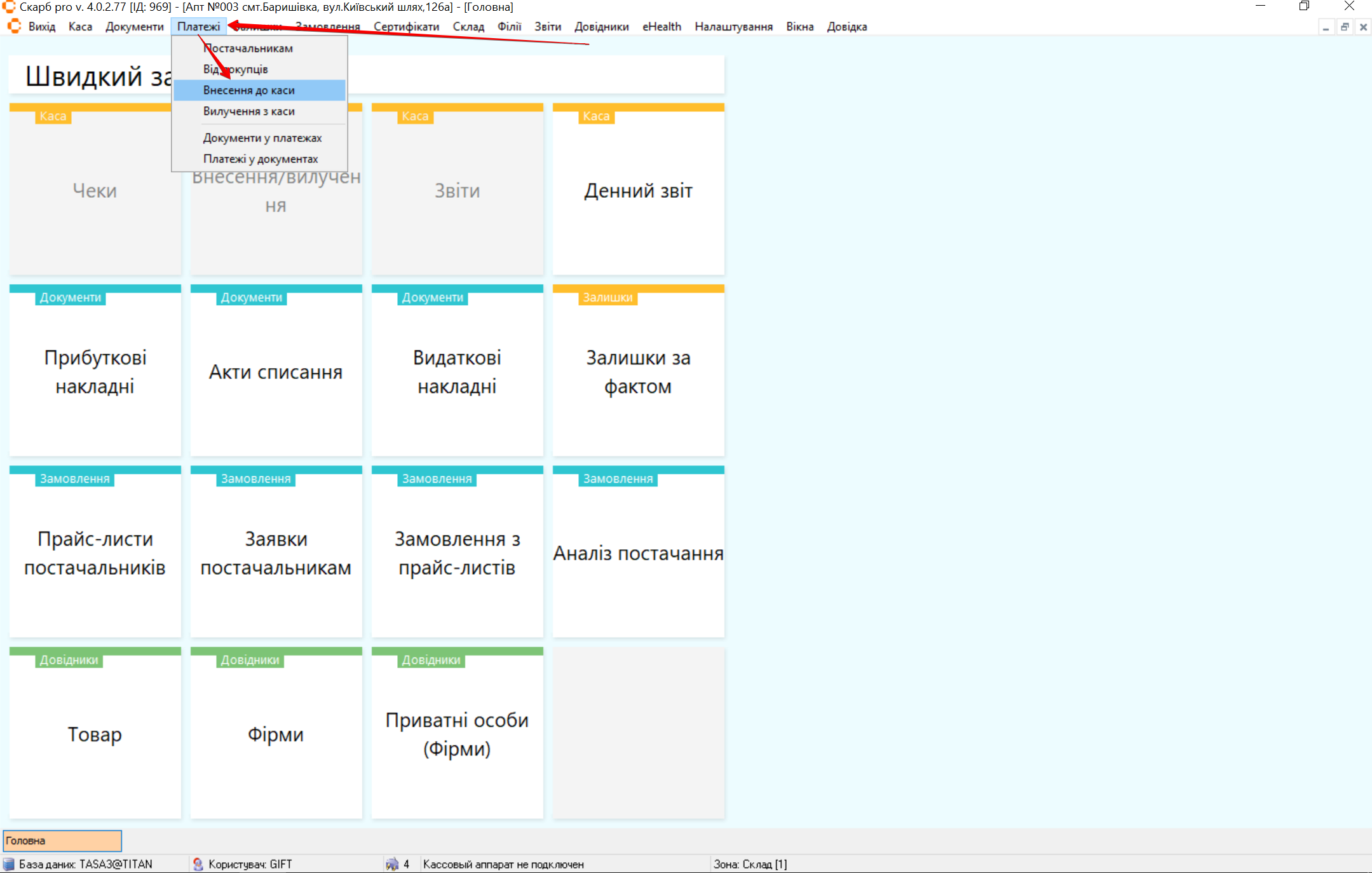
Task: Click the database icon in status bar
Action: point(9,864)
